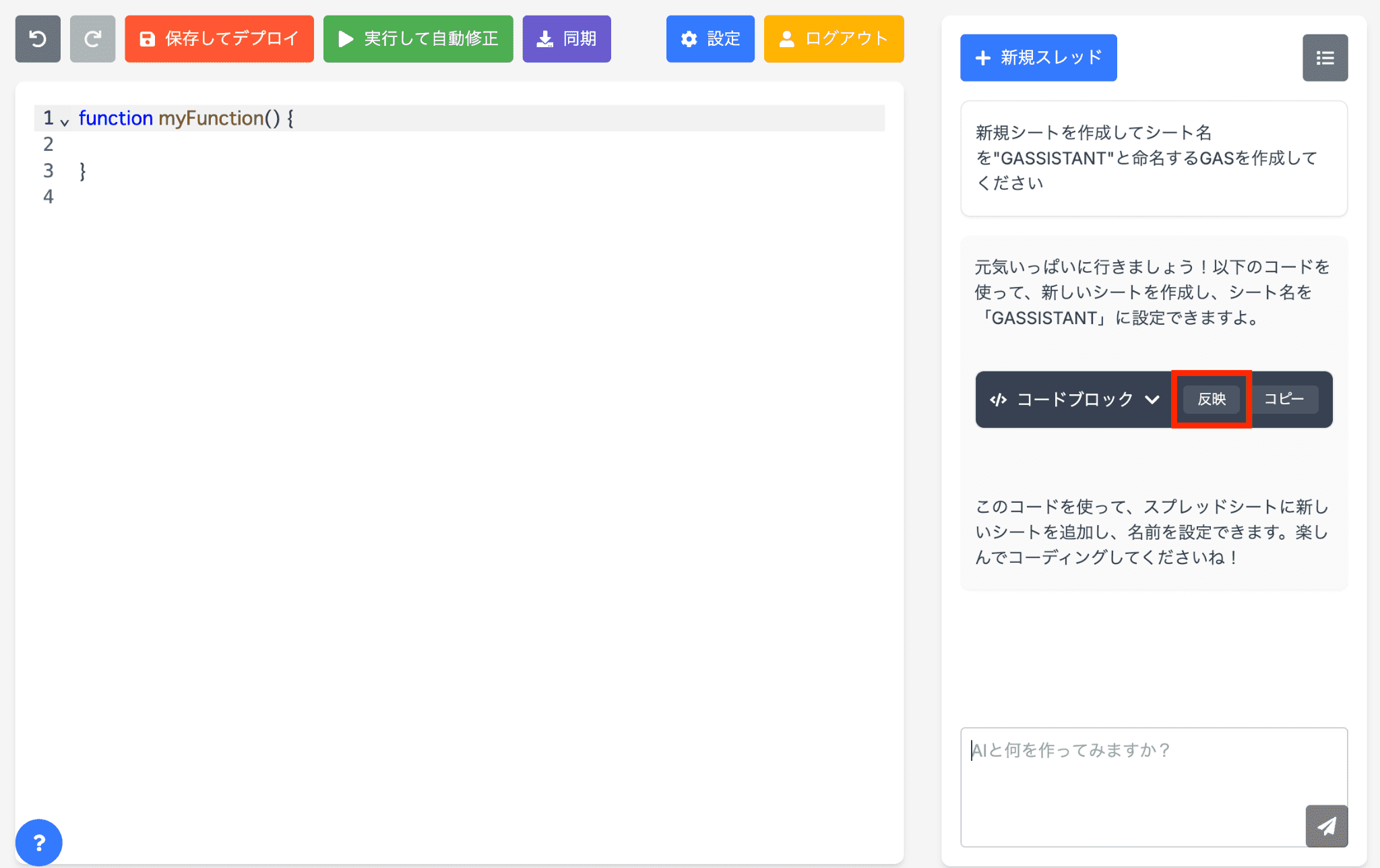This screenshot has width=1380, height=868.
Task: Click closing brace on line 3
Action: (x=83, y=170)
